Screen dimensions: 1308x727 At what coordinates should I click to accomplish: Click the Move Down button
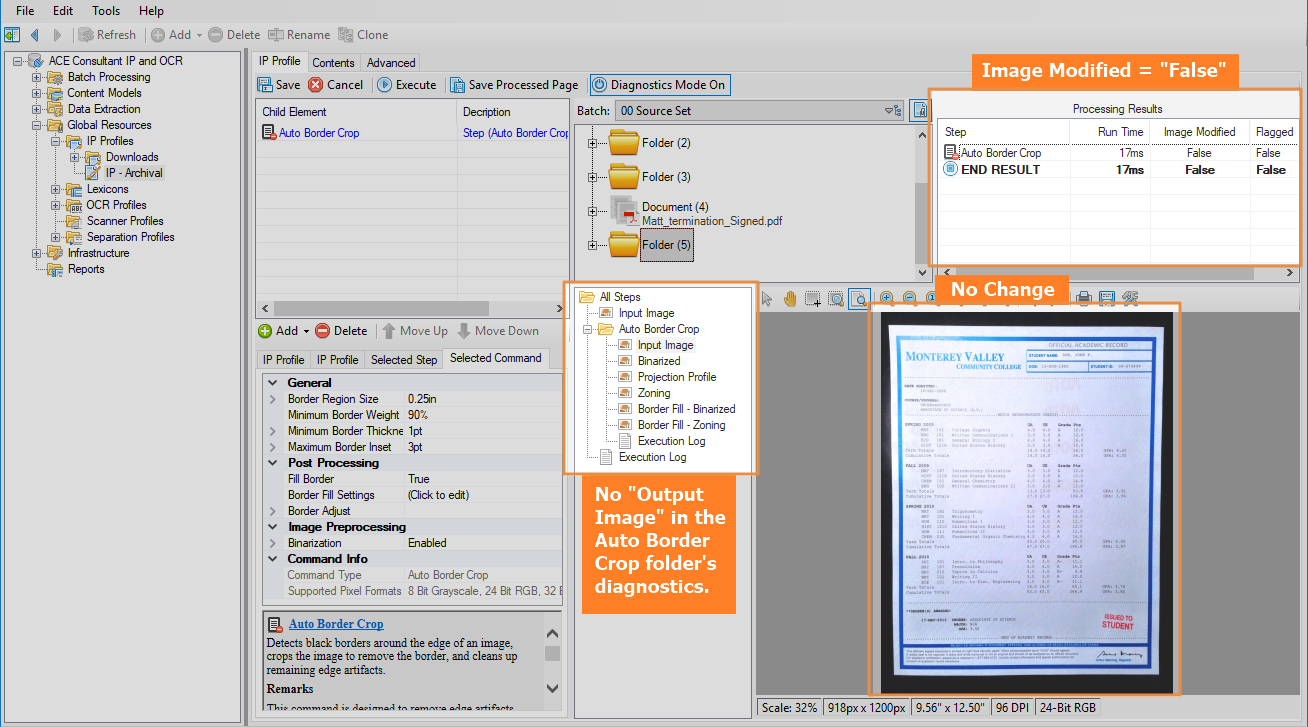coord(498,331)
